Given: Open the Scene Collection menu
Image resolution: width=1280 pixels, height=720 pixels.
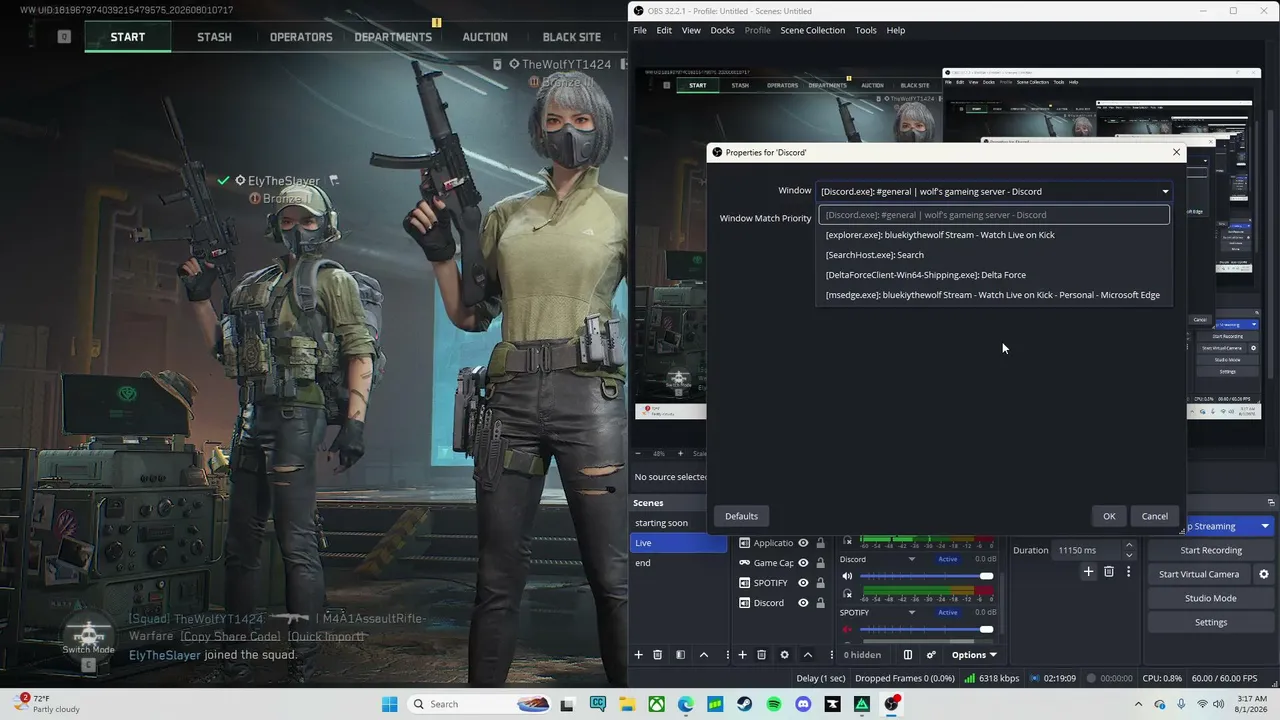Looking at the screenshot, I should coord(812,30).
